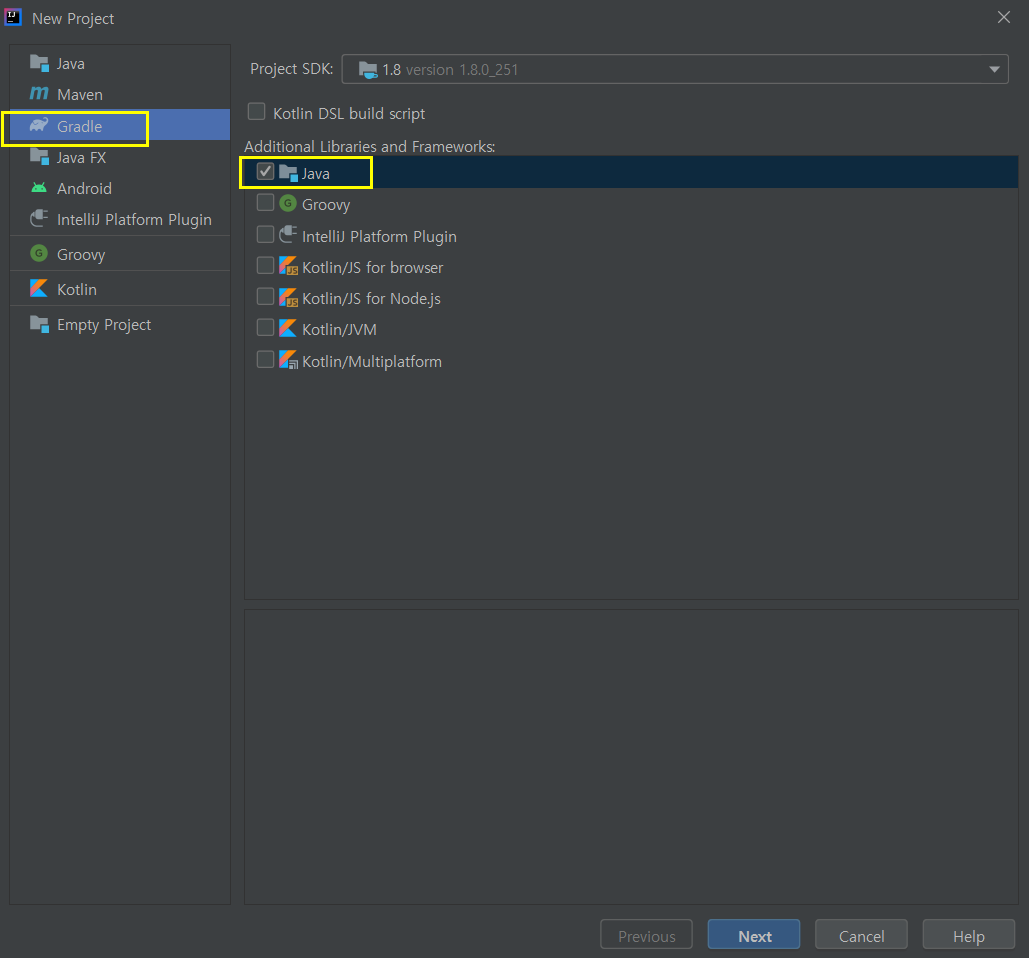This screenshot has height=958, width=1029.
Task: Click the IntelliJ Platform Plugin sidebar icon
Action: [39, 219]
